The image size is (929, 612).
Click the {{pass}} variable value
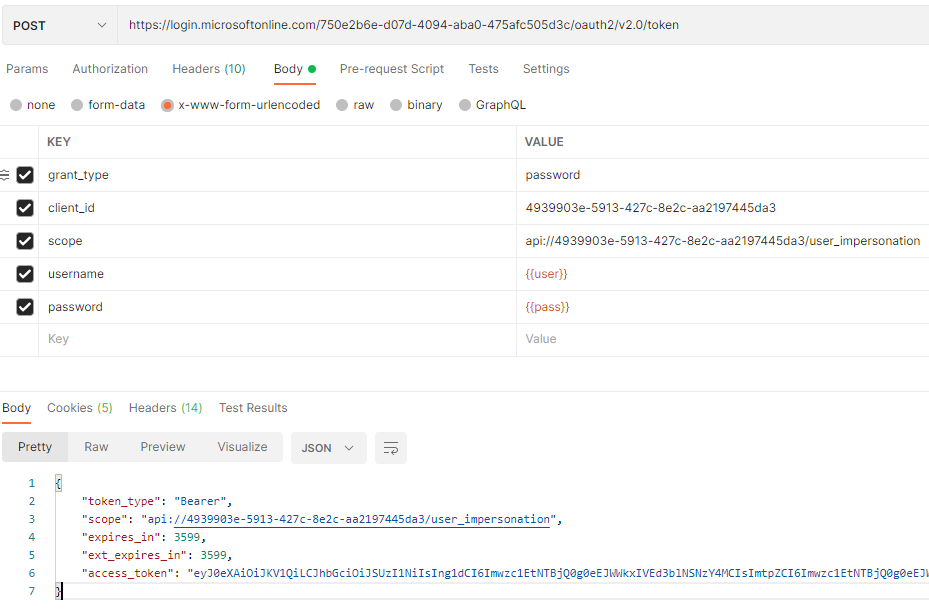pos(547,307)
